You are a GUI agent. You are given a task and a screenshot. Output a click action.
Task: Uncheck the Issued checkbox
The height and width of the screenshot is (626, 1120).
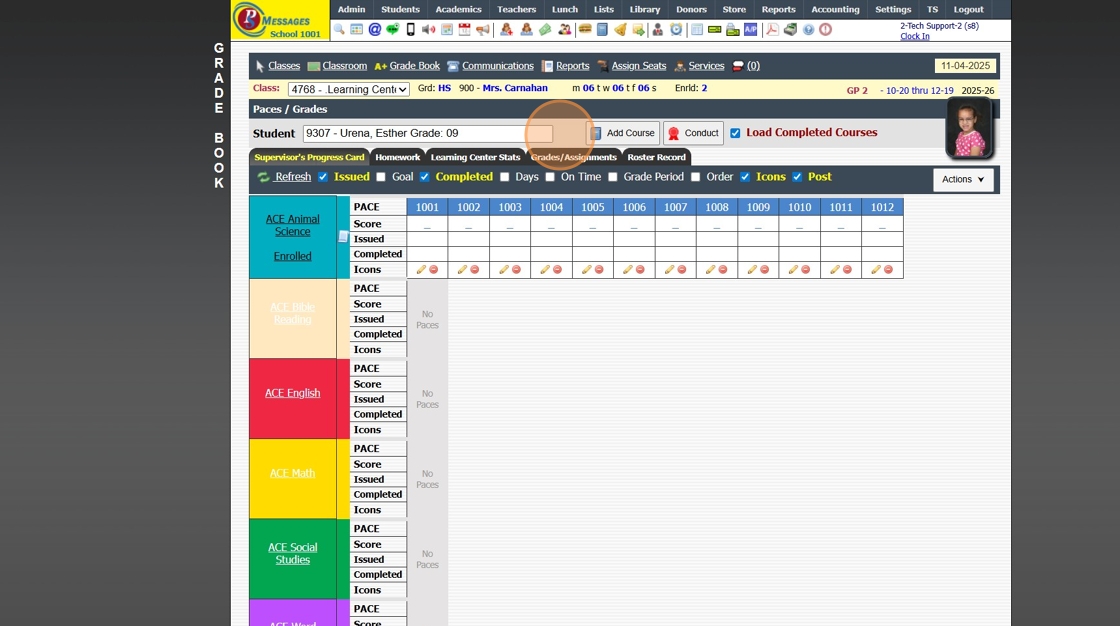[x=323, y=177]
